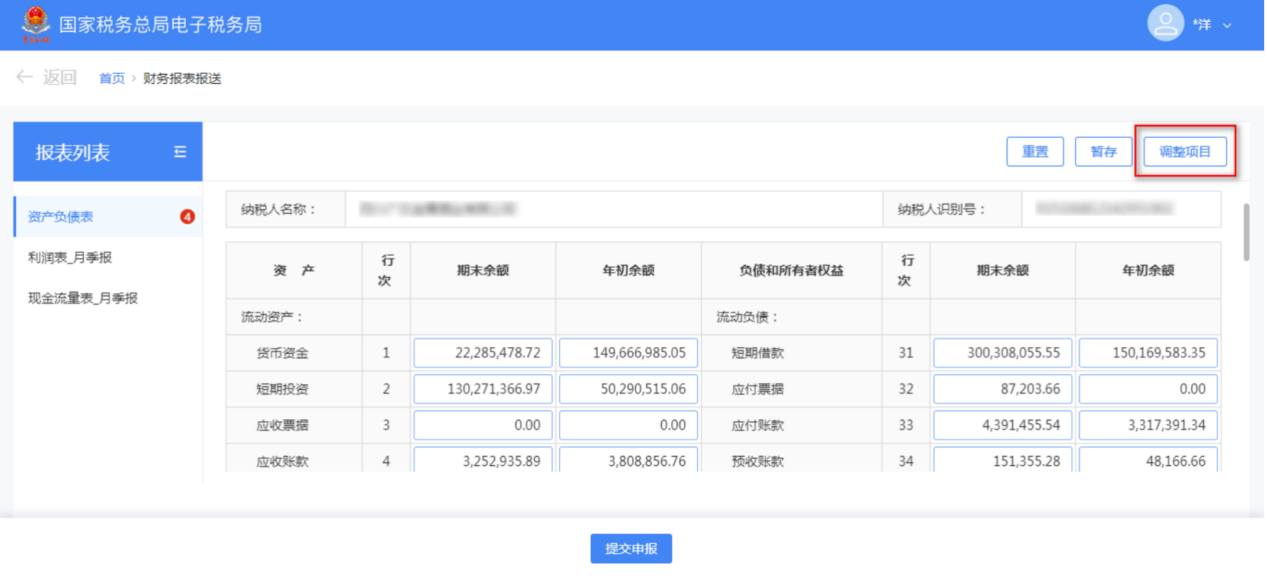Edit 应收票据 期末余额 field
This screenshot has width=1267, height=576.
pos(483,425)
